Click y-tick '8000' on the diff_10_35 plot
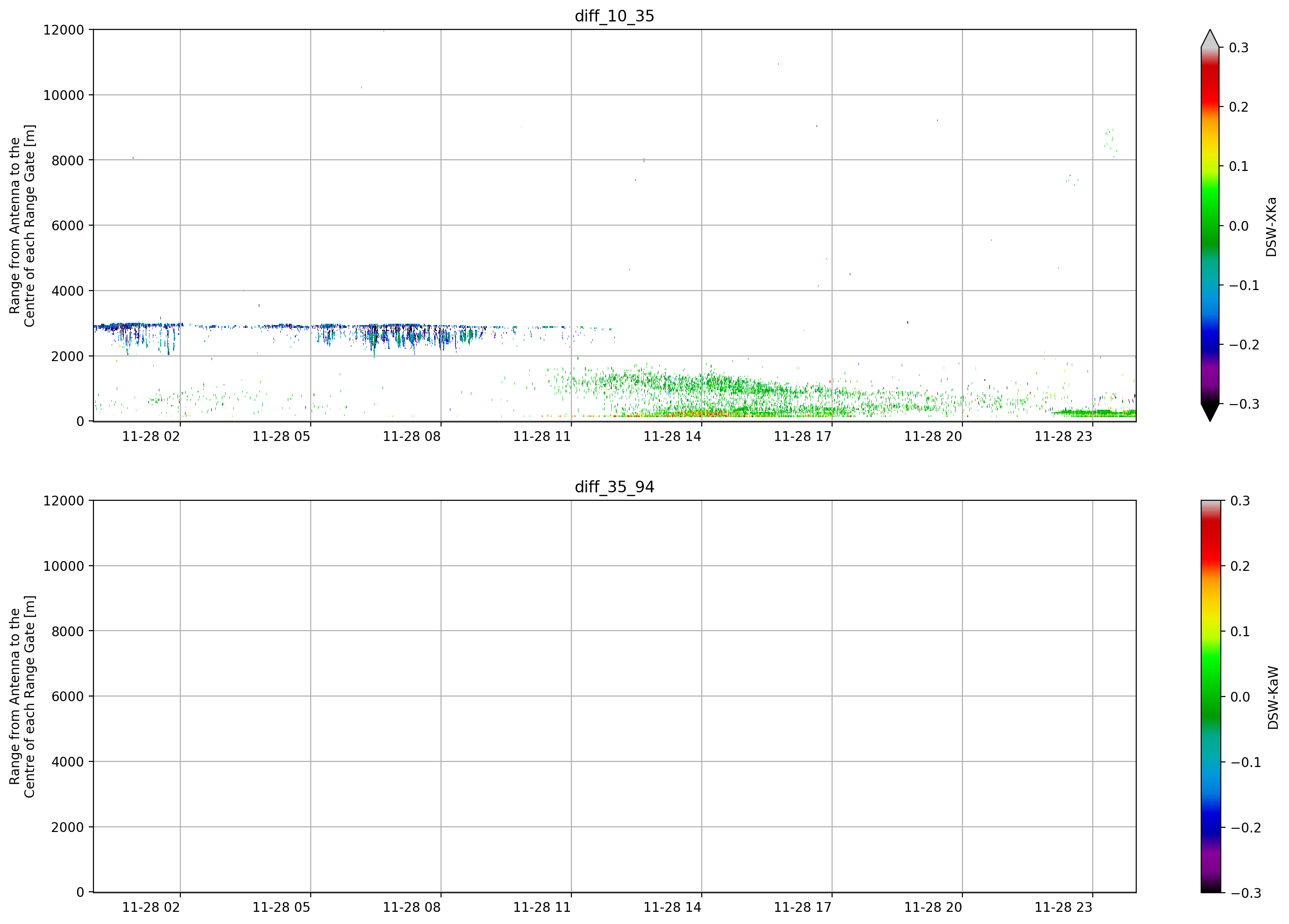The height and width of the screenshot is (924, 1289). point(68,161)
